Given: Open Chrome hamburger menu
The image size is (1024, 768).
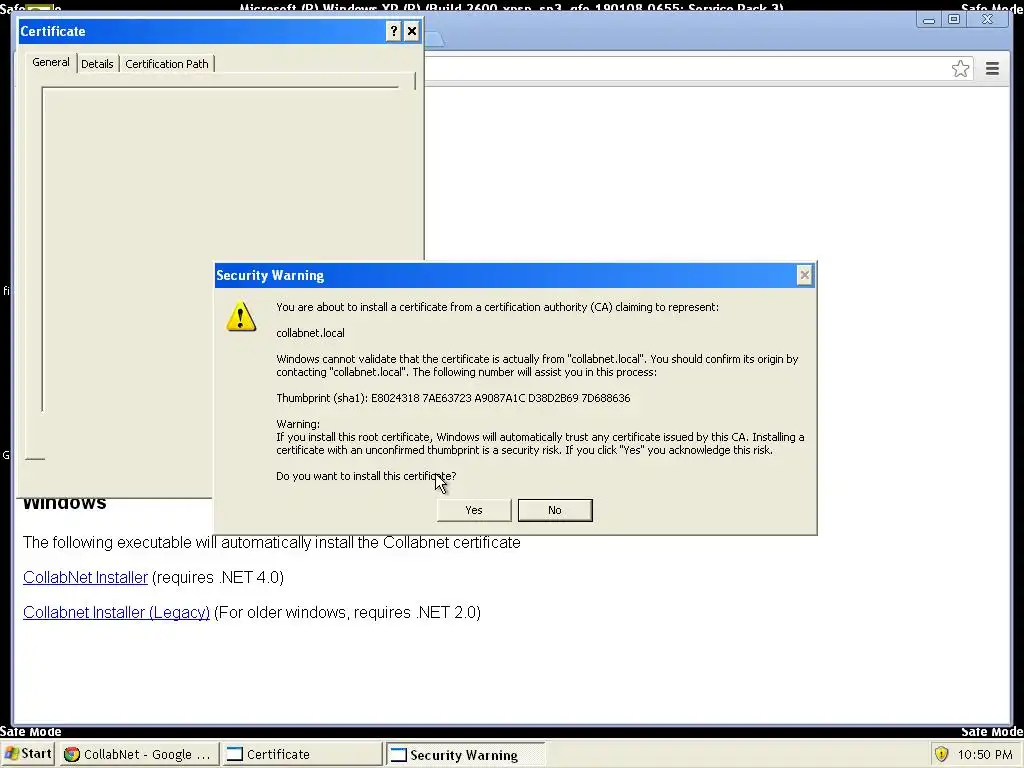Looking at the screenshot, I should pos(992,69).
